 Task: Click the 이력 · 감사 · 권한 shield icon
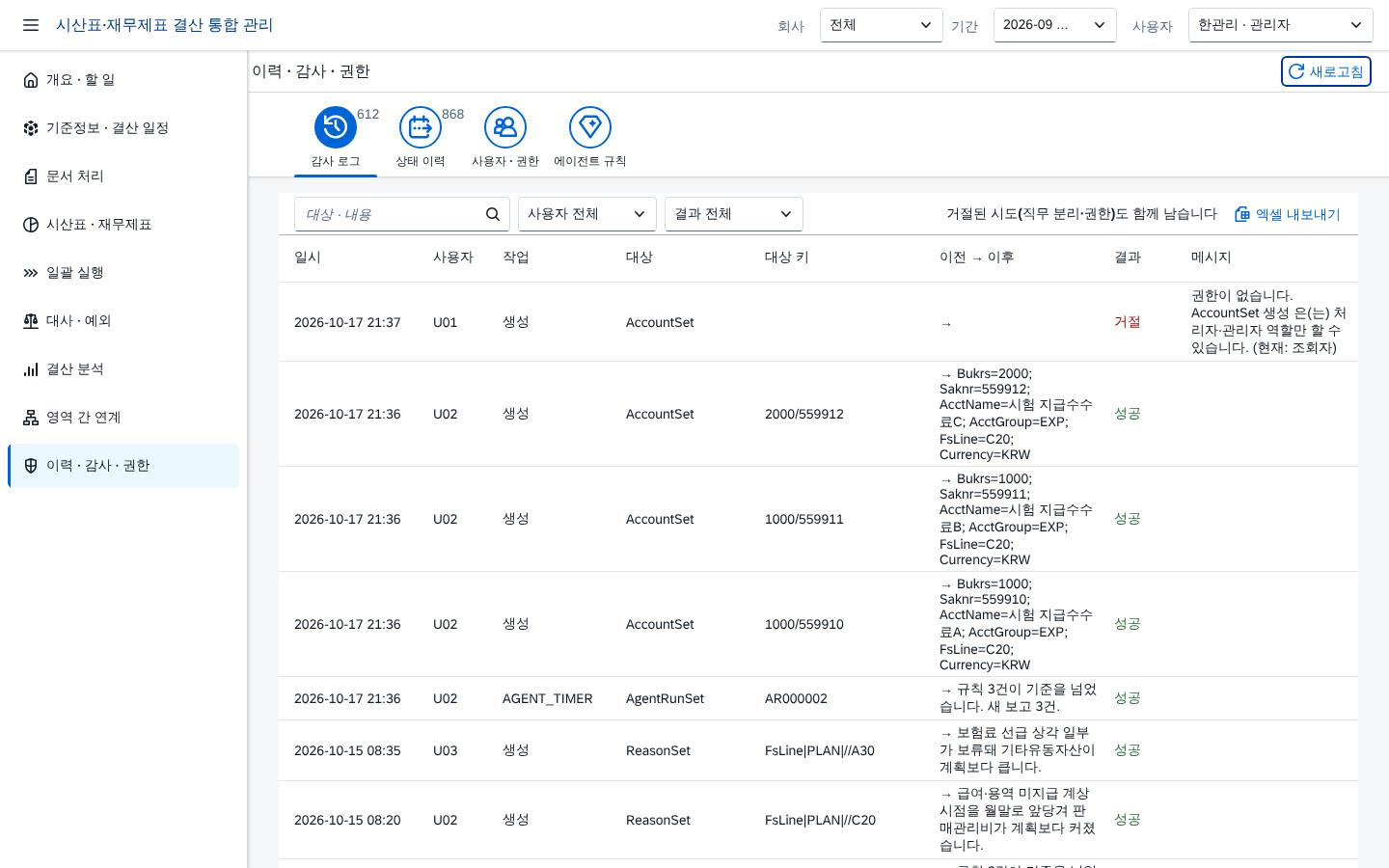31,466
